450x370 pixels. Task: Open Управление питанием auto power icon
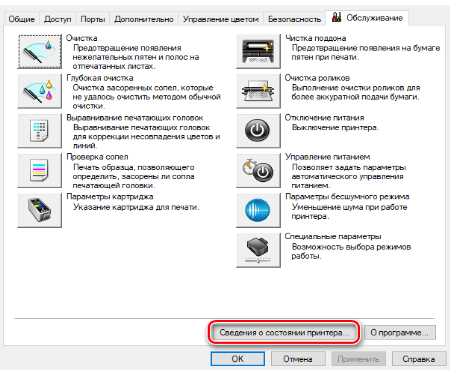pos(258,170)
